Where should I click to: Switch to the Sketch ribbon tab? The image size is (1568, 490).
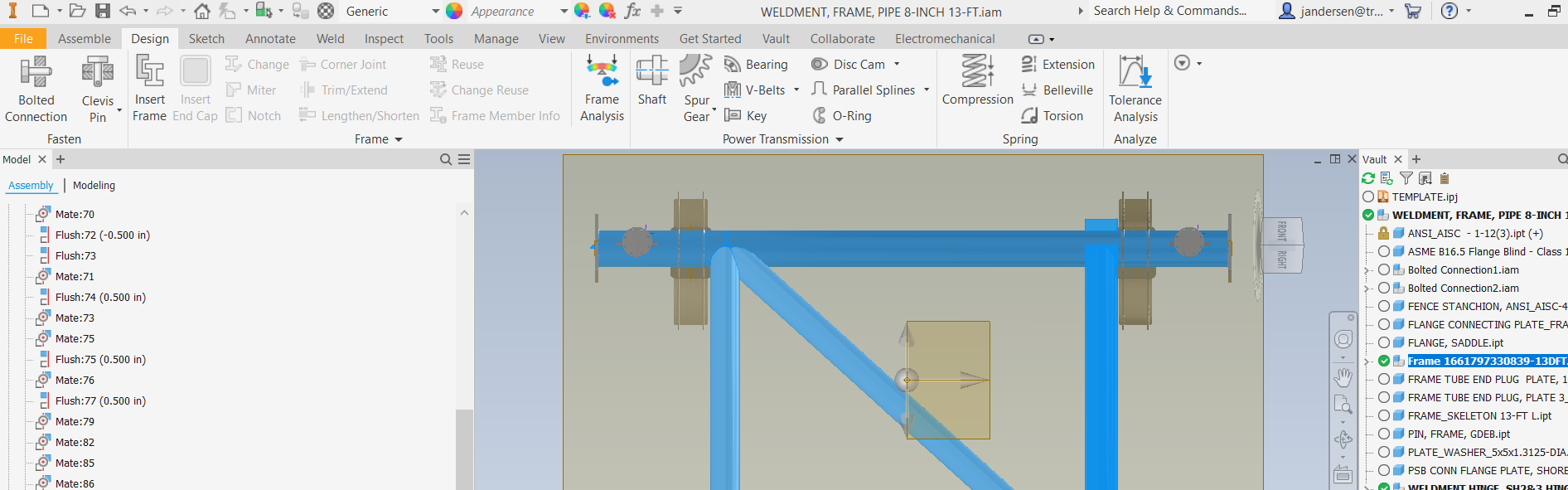pyautogui.click(x=206, y=38)
